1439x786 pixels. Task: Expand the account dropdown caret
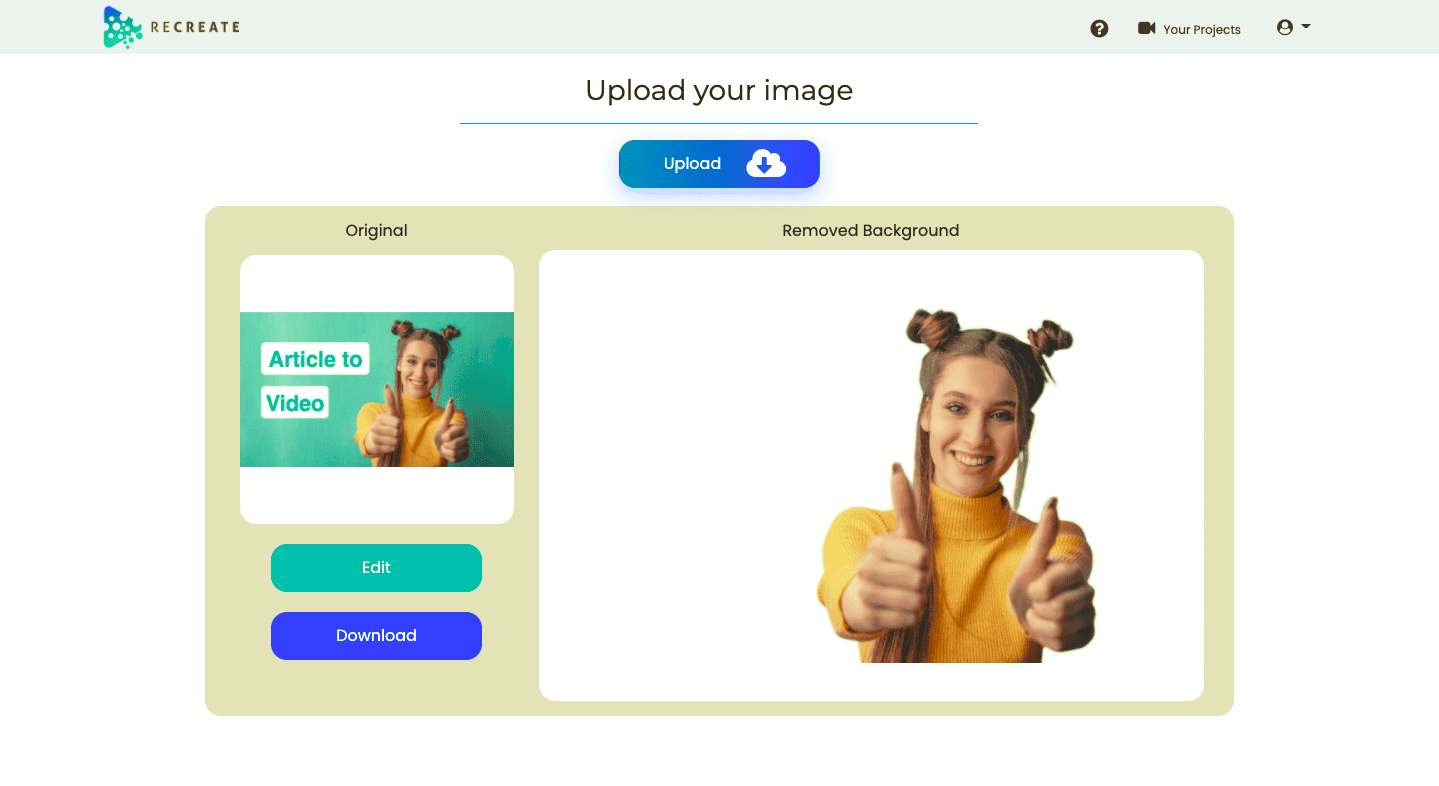[1306, 27]
